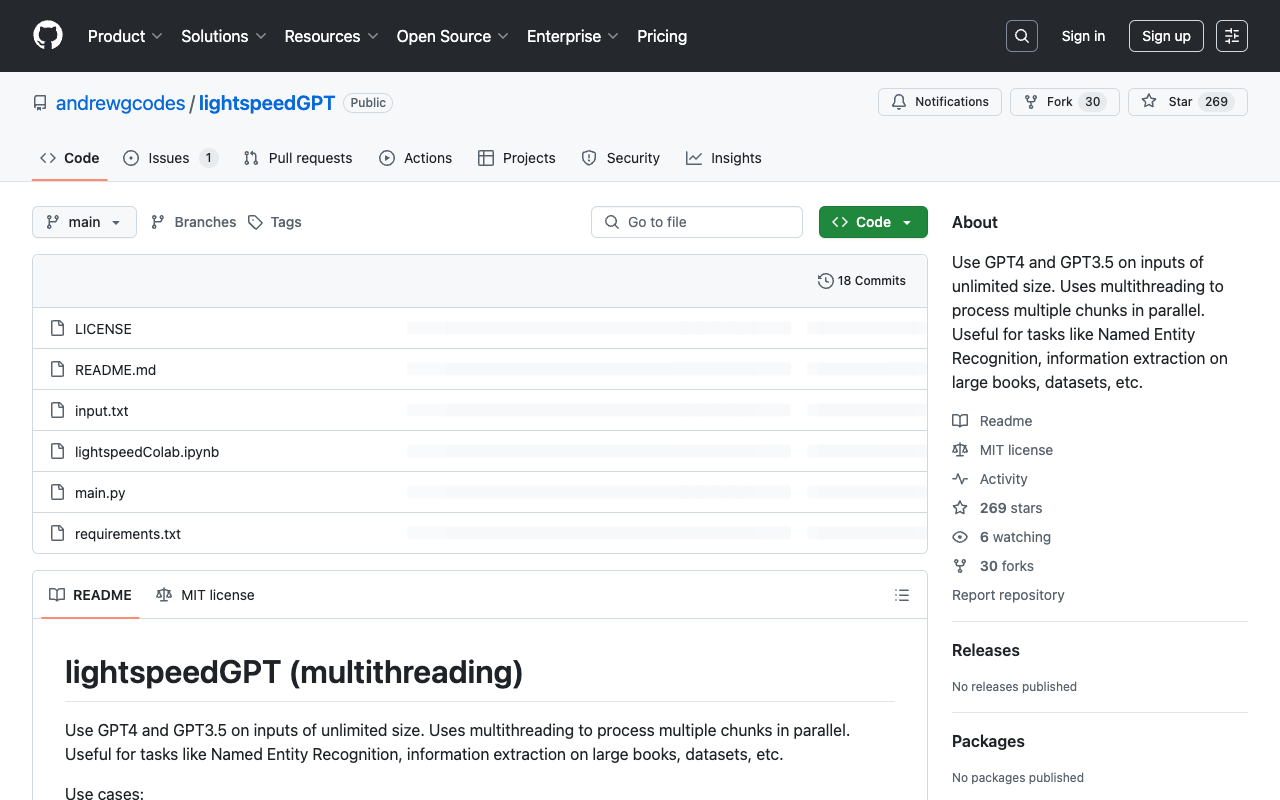Expand the Solutions menu
This screenshot has height=800, width=1280.
(x=224, y=36)
